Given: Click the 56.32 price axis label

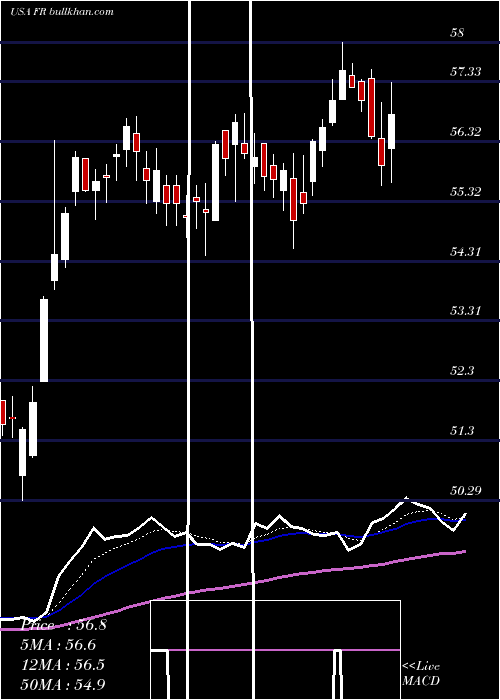Looking at the screenshot, I should 466,132.
